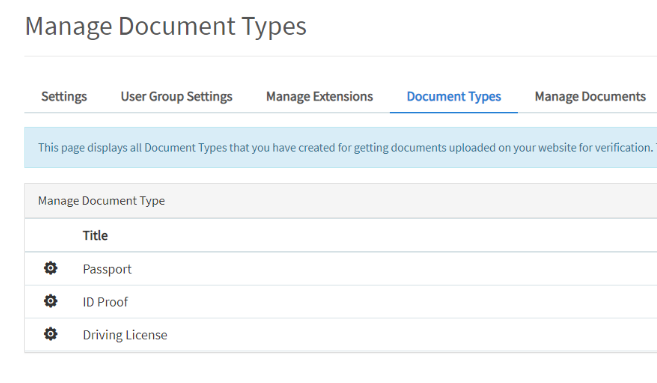Click the Title column header

(95, 235)
